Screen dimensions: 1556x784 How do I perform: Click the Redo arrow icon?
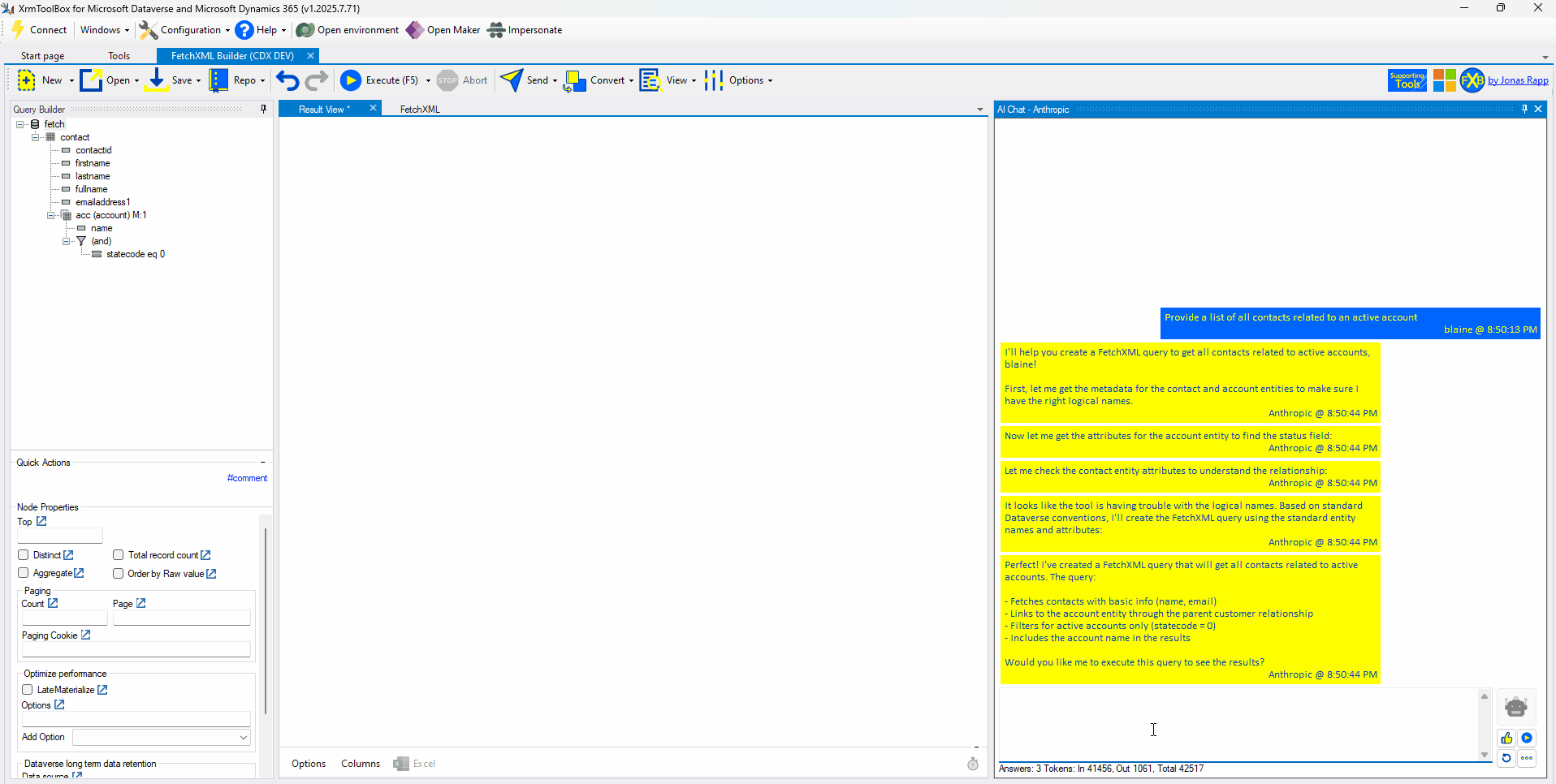click(x=317, y=80)
